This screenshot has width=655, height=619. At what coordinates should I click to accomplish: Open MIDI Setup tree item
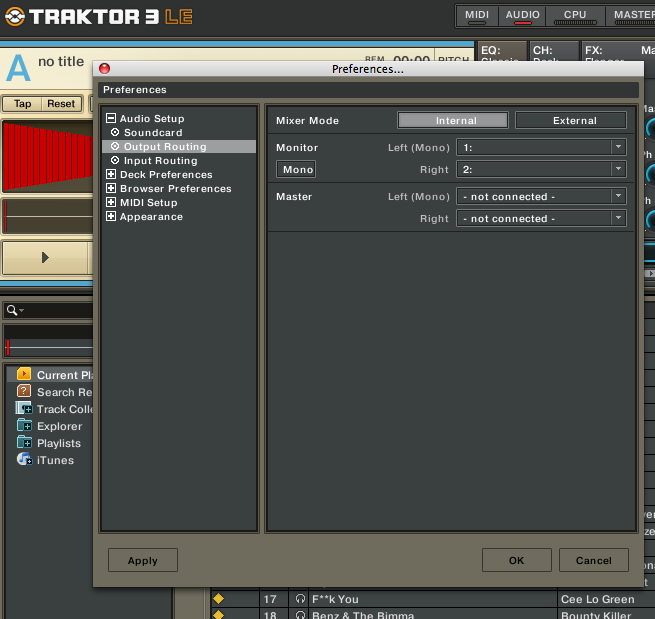149,203
